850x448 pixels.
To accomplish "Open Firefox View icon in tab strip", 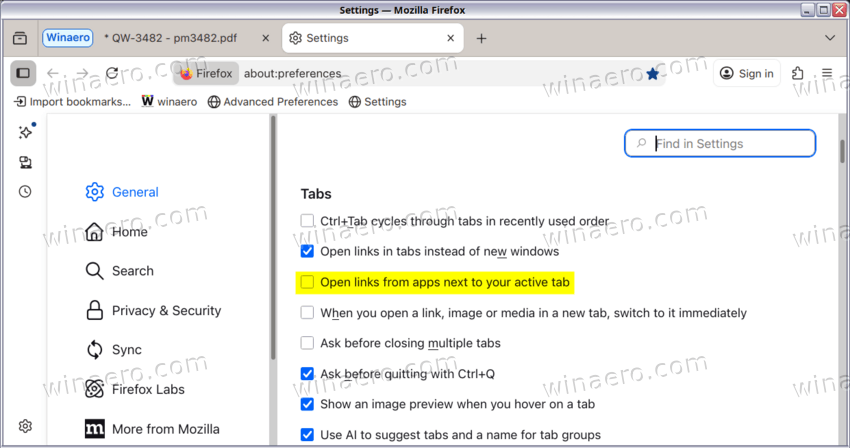I will coord(20,38).
